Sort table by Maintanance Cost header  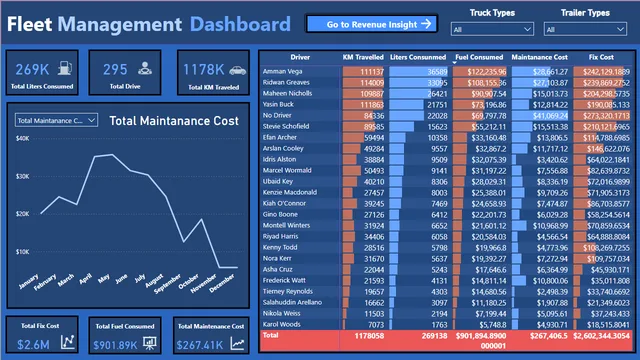539,57
